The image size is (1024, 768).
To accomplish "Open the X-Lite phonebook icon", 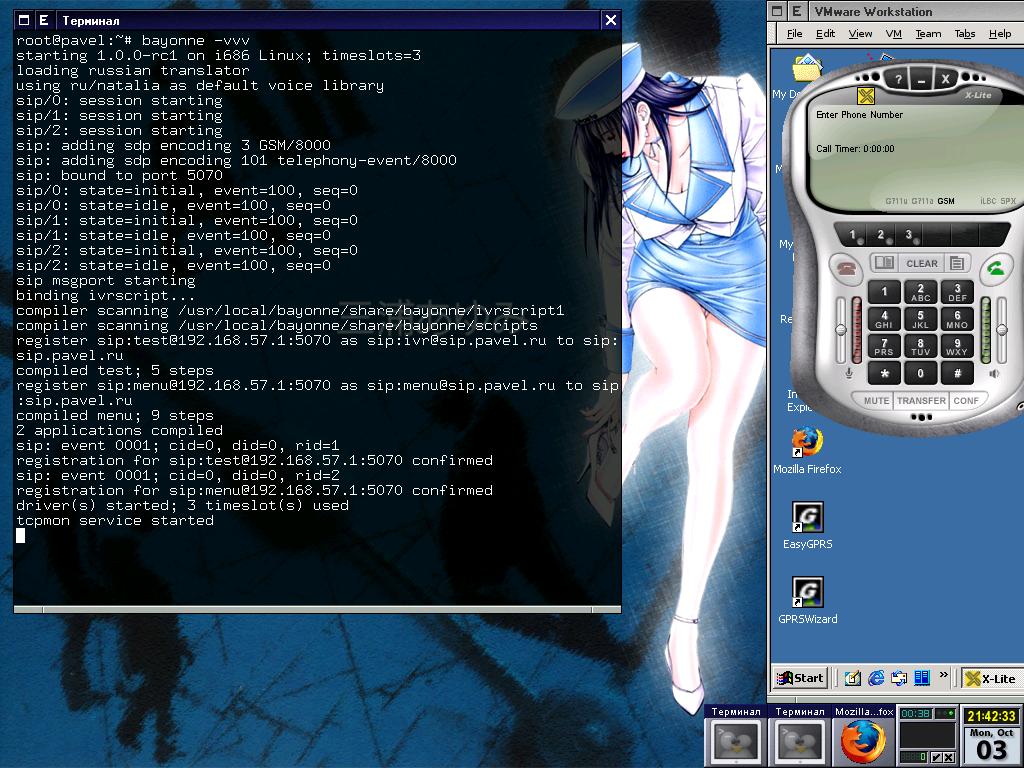I will pos(884,263).
